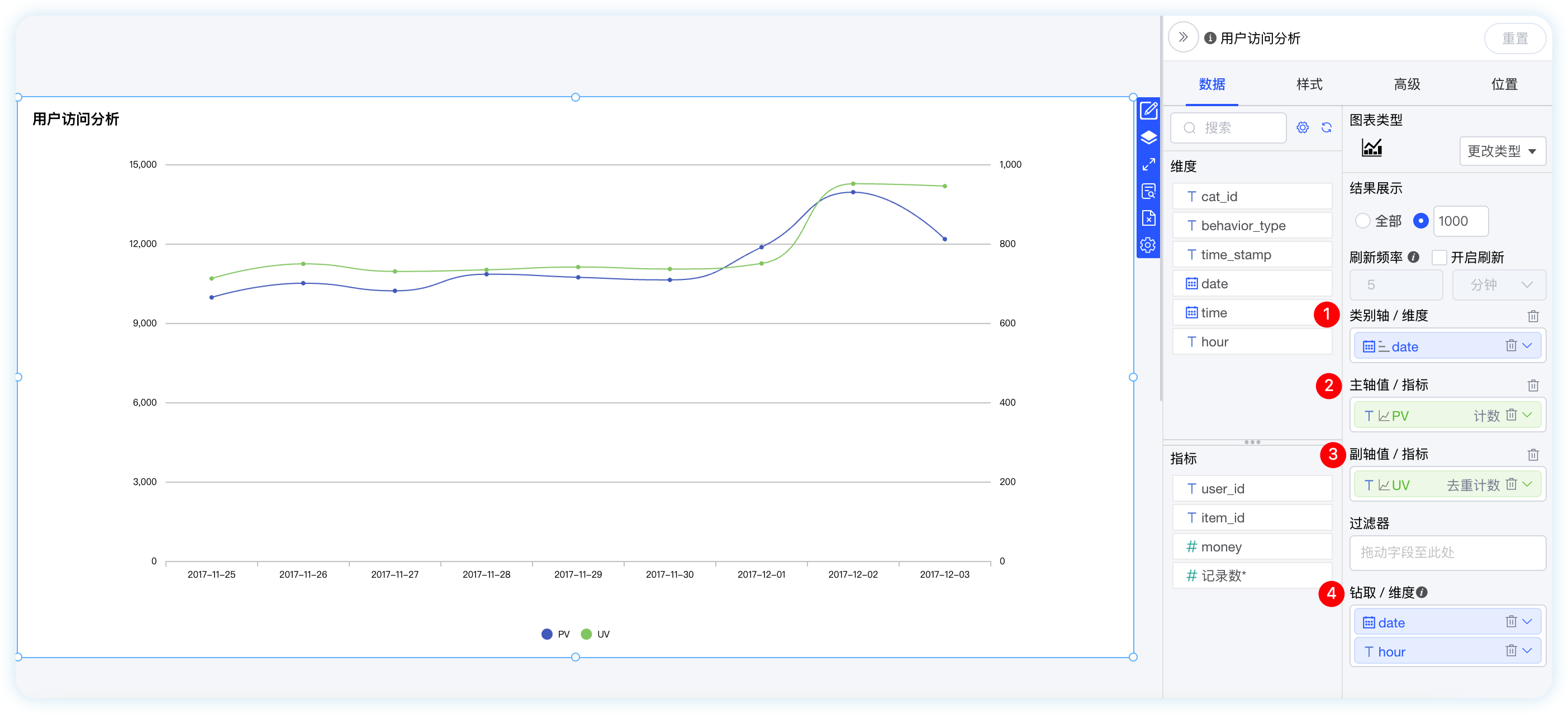Image resolution: width=1568 pixels, height=714 pixels.
Task: Open the 更改类型 dropdown
Action: coord(1502,151)
